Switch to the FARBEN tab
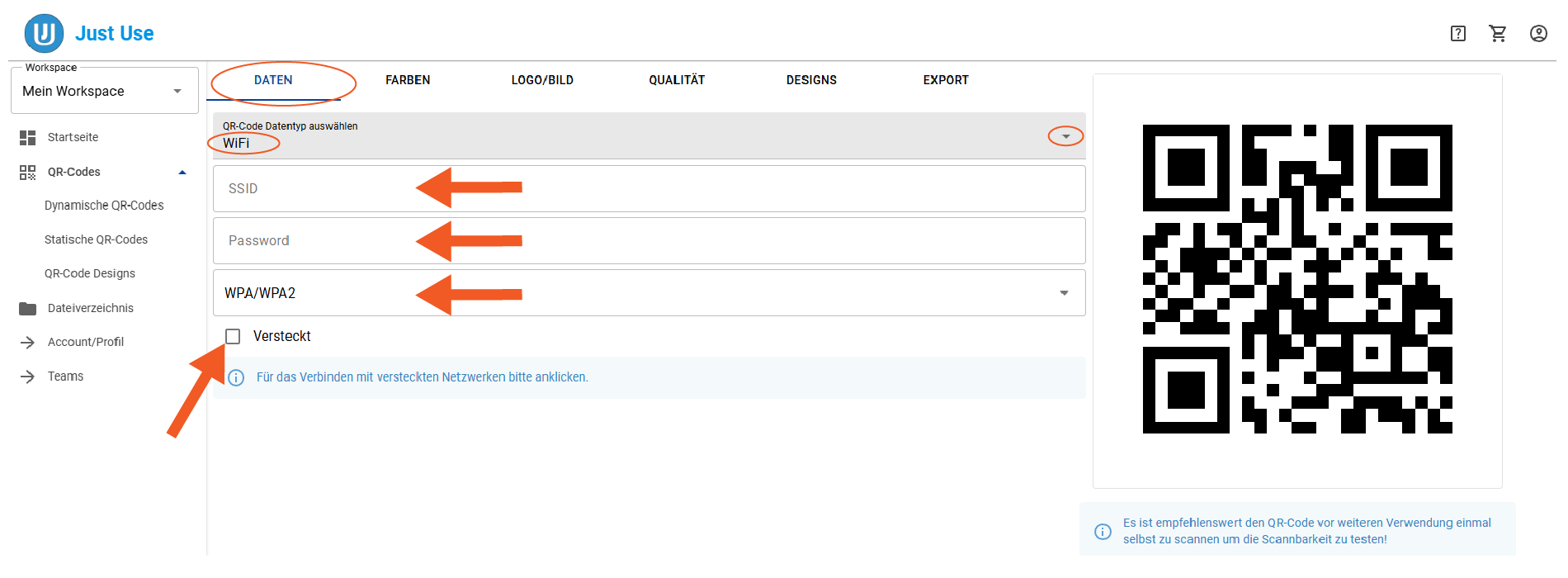Image resolution: width=1568 pixels, height=578 pixels. point(408,80)
